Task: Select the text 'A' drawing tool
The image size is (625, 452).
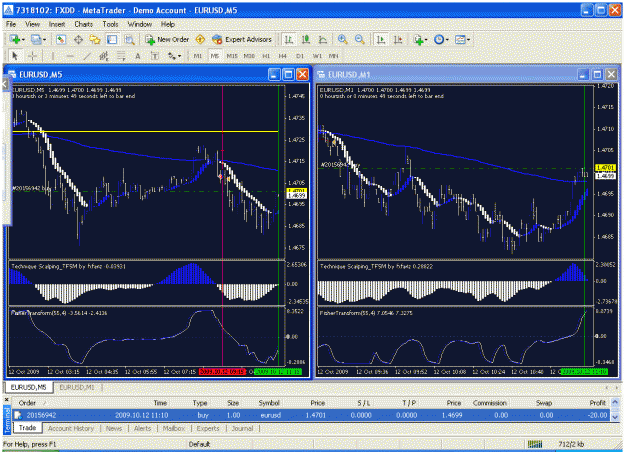Action: pos(138,56)
